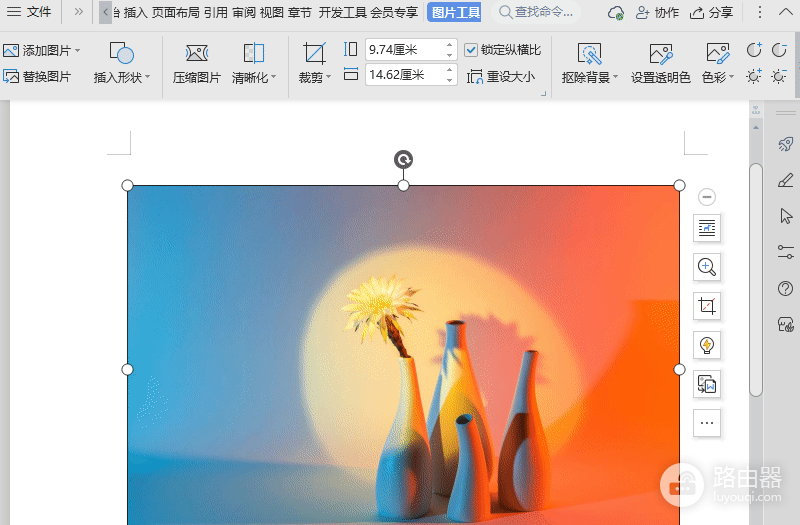Click 替换图片 button

(x=37, y=77)
